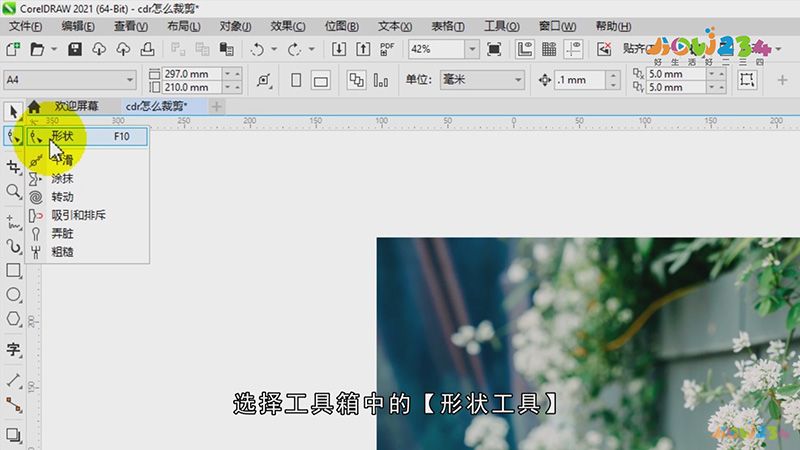800x450 pixels.
Task: Open the 表格 menu
Action: click(x=447, y=26)
